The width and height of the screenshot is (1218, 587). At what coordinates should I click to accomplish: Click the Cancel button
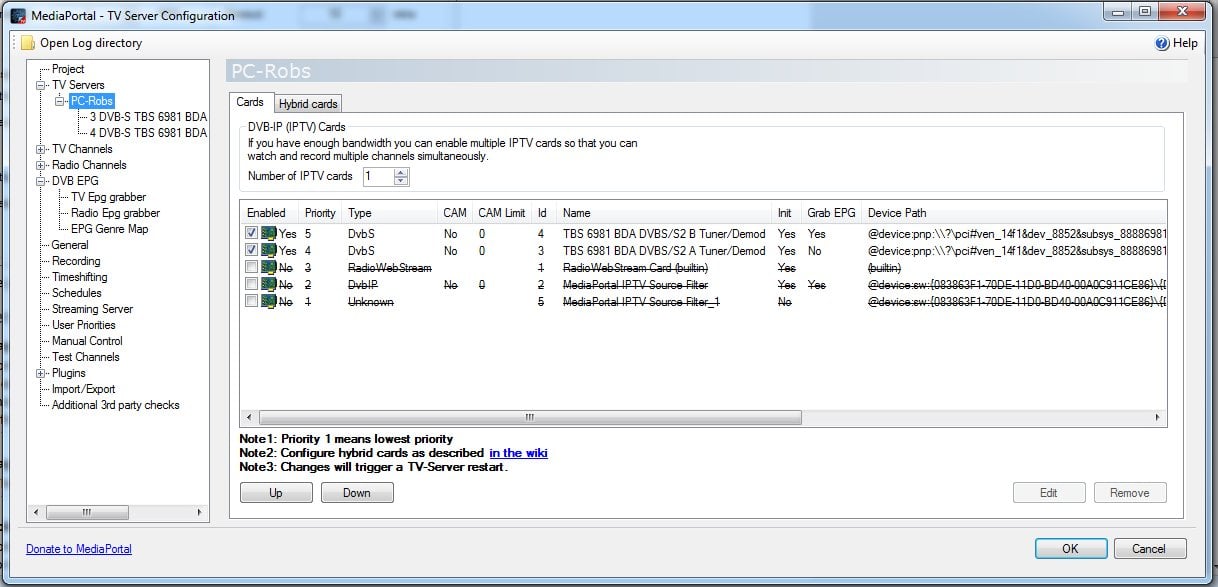click(x=1149, y=548)
